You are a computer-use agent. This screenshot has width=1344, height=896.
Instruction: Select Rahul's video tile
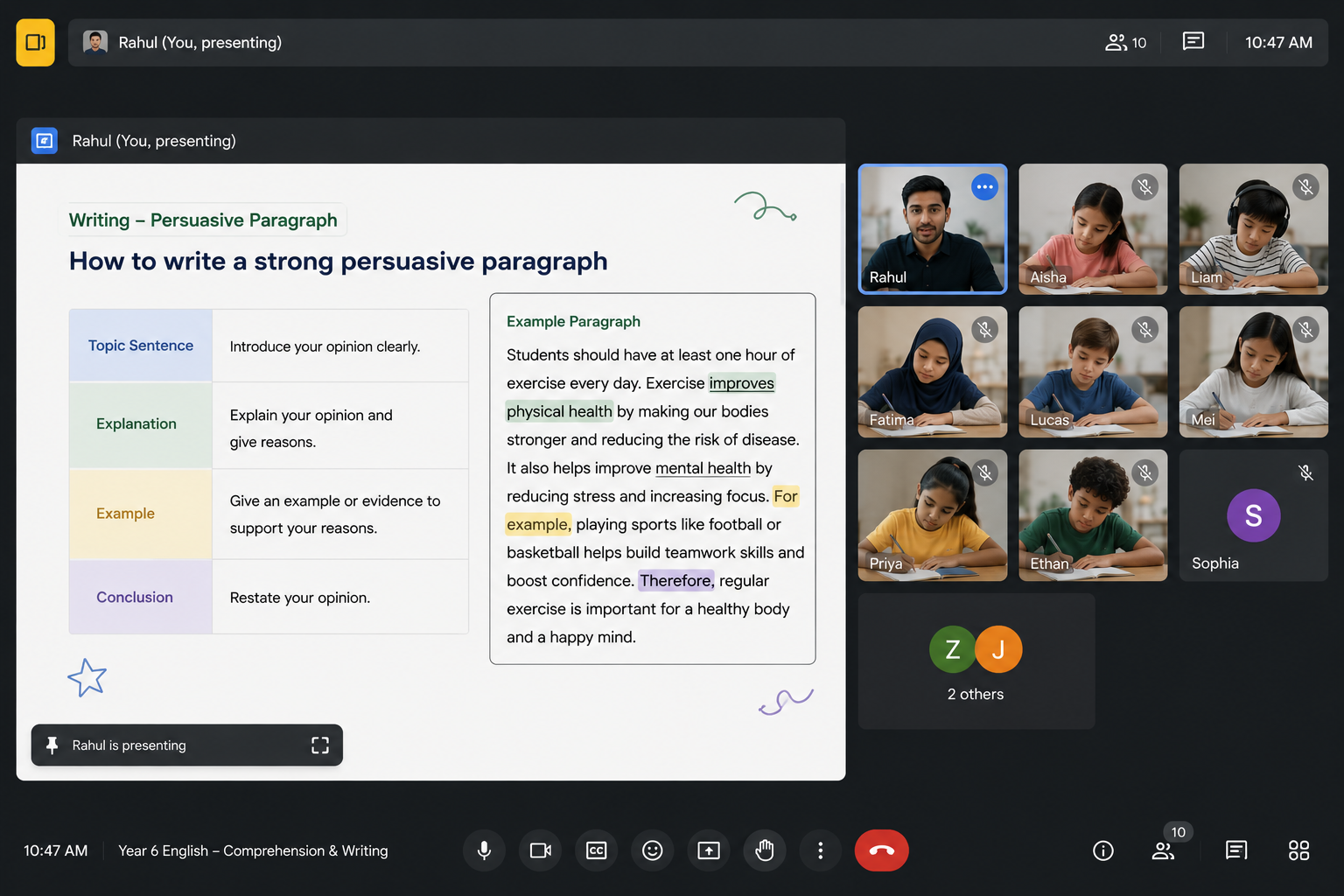[933, 229]
